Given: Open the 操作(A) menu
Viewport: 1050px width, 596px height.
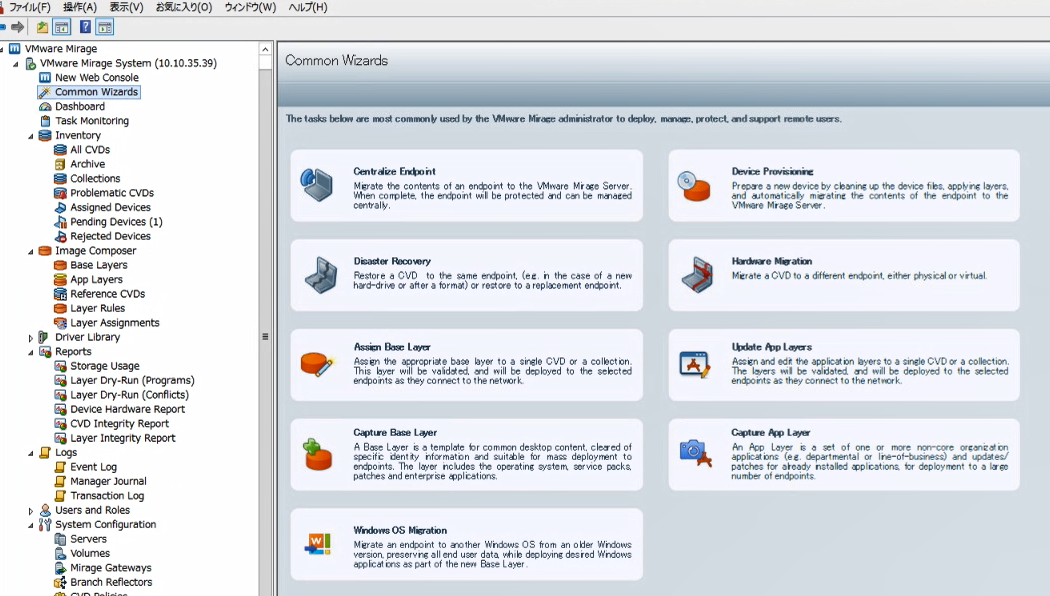Looking at the screenshot, I should coord(80,7).
